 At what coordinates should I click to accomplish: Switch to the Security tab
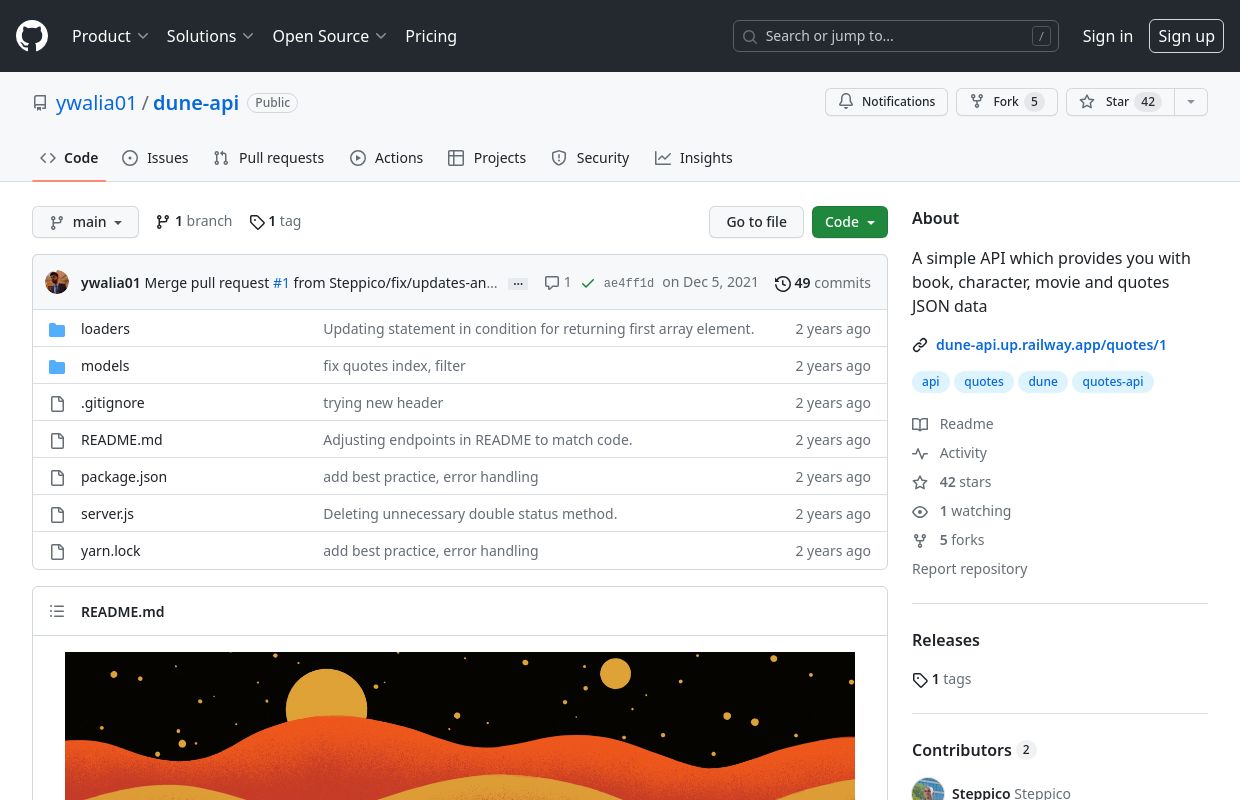coord(590,158)
